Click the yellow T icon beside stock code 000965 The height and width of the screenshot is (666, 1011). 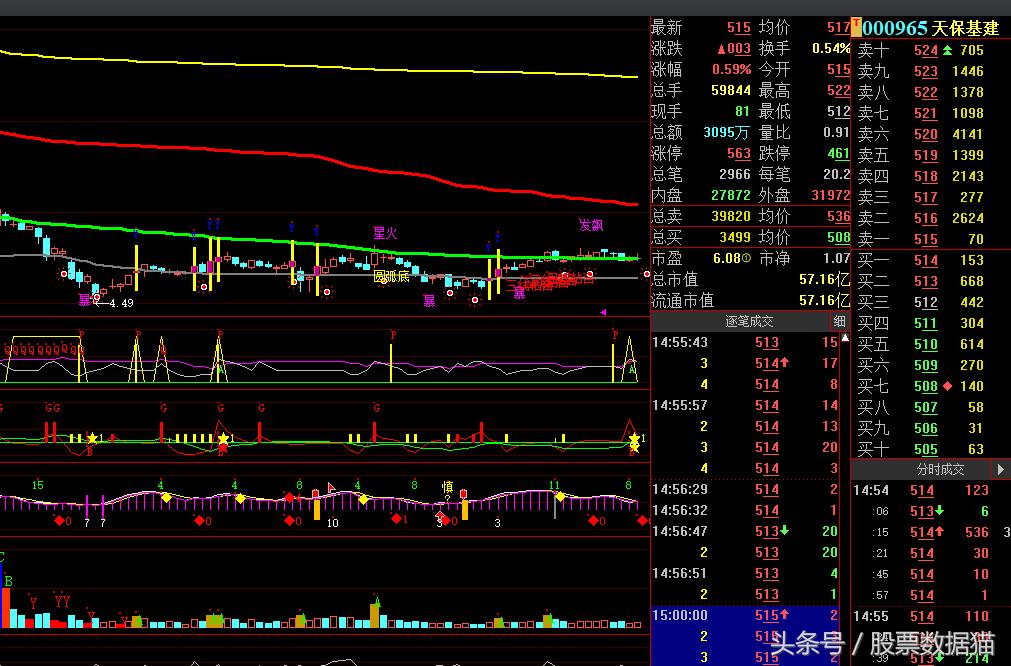coord(856,26)
